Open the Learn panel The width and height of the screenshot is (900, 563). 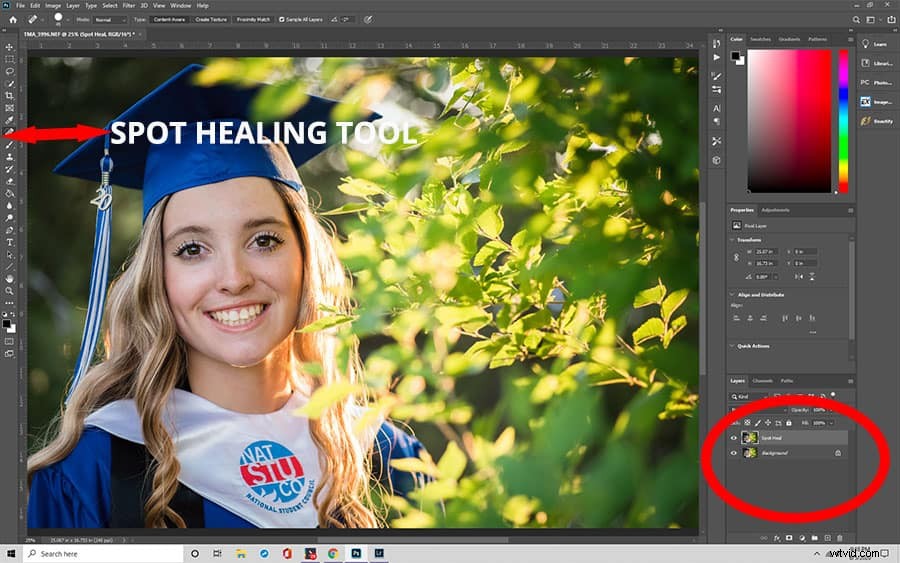point(874,44)
